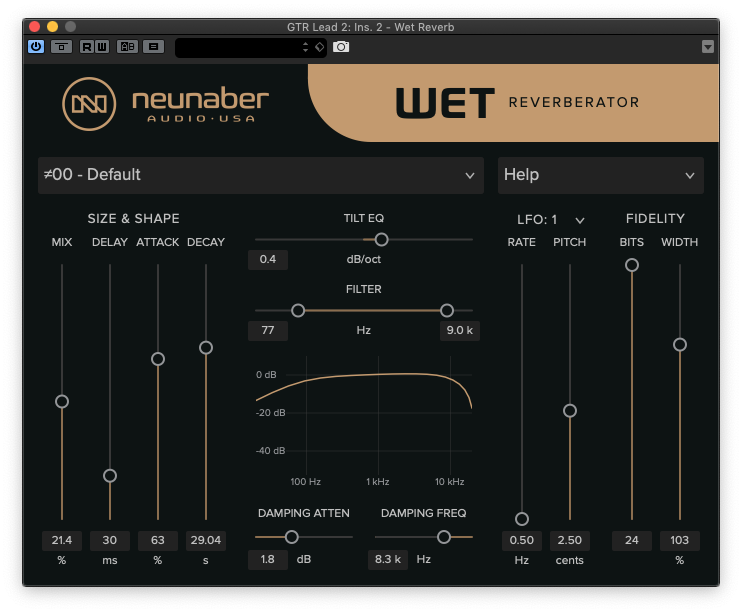Toggle the plugin power bypass button
This screenshot has width=742, height=613.
[36, 46]
